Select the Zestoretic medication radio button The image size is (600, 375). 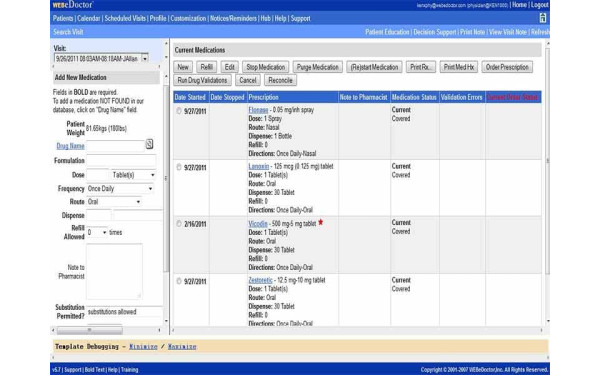[179, 281]
